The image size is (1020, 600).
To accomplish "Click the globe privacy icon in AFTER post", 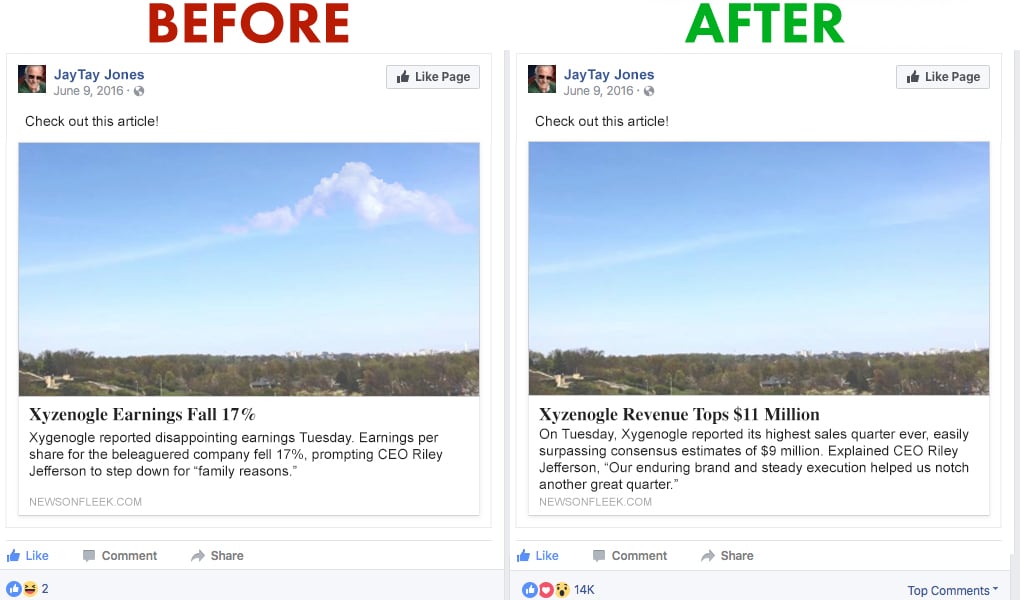I will (x=649, y=91).
